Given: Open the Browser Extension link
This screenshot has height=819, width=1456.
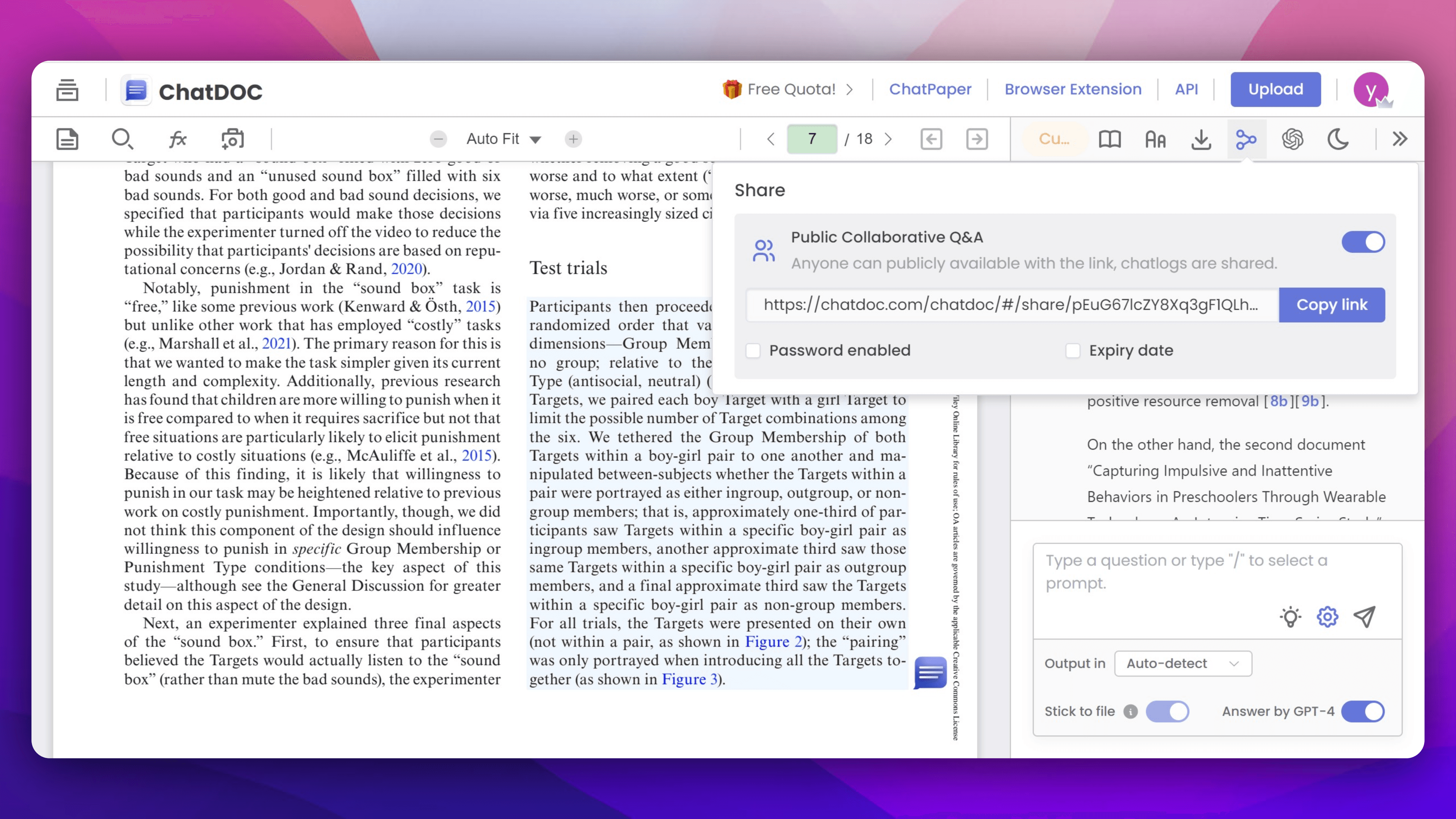Looking at the screenshot, I should (1072, 89).
